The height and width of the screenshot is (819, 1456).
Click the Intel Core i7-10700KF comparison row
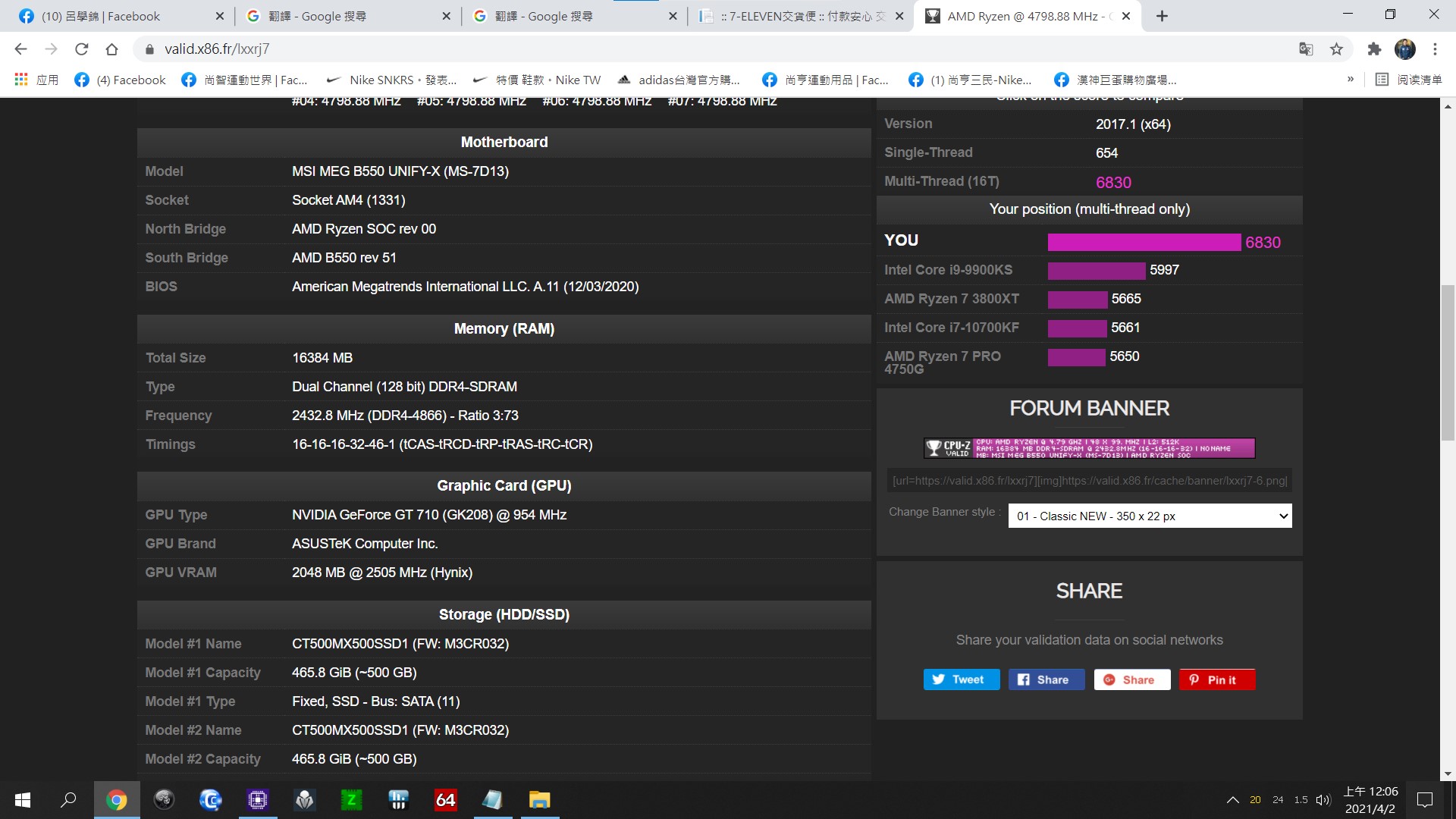coord(1089,328)
